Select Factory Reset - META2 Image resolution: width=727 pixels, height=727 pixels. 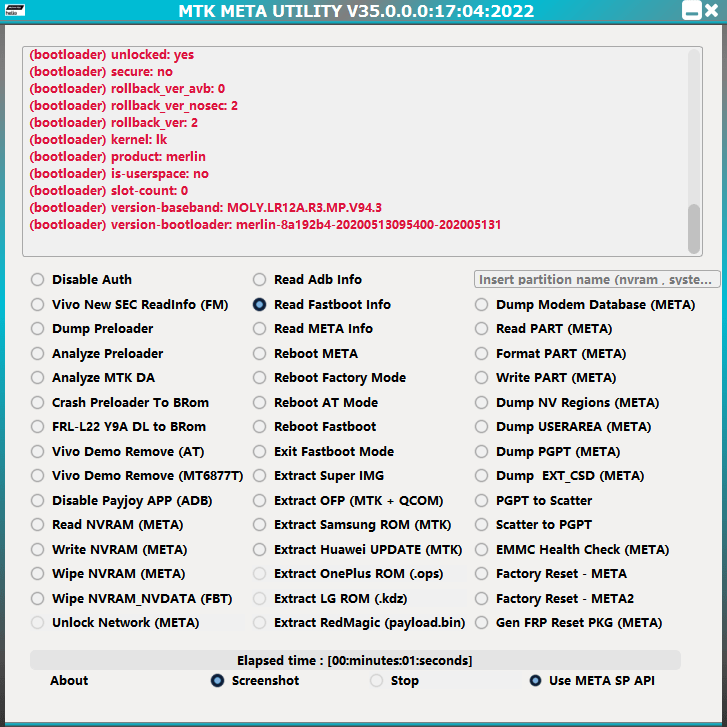coord(482,599)
